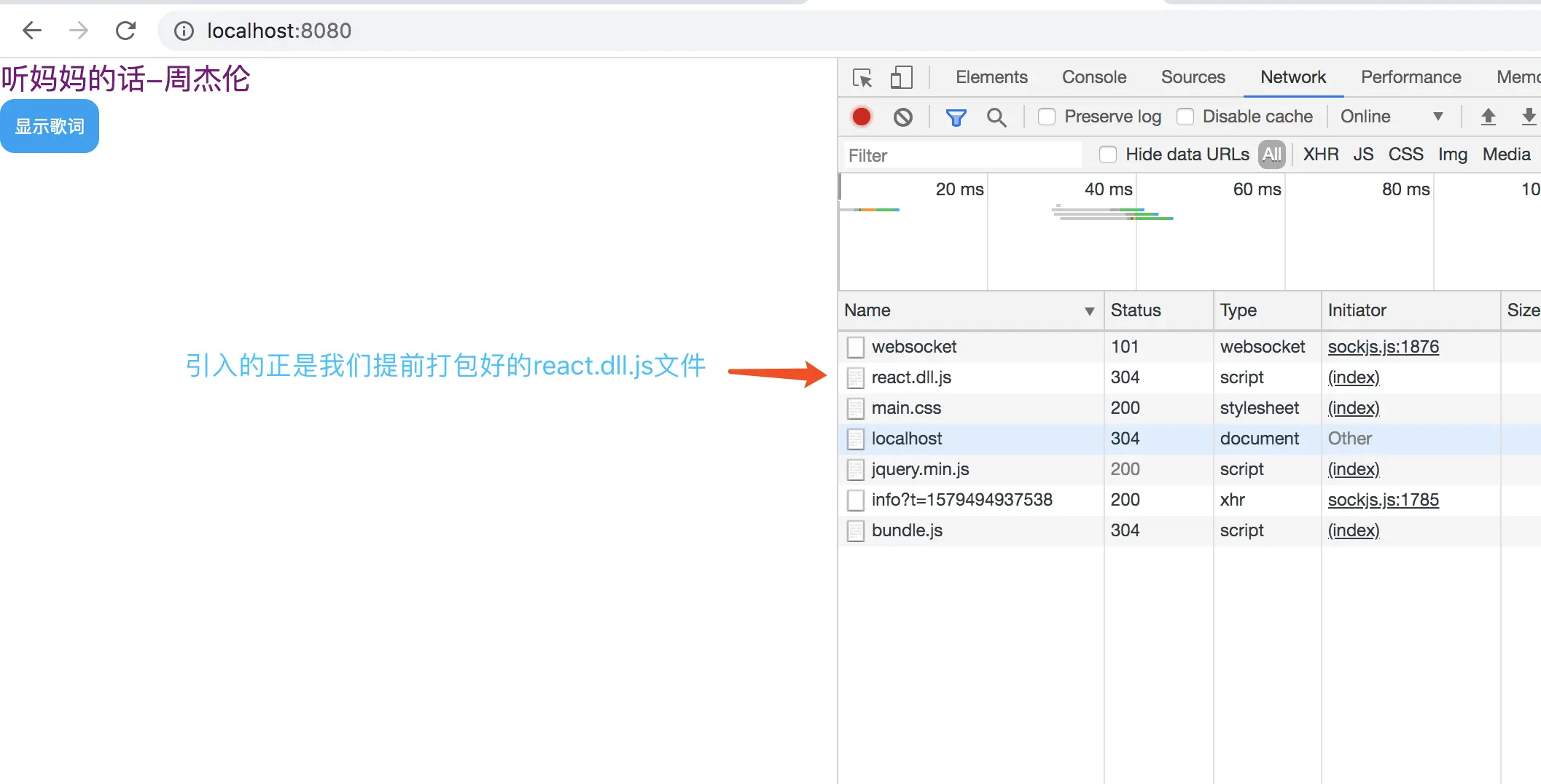
Task: Open the Online throttling dropdown
Action: click(x=1392, y=117)
